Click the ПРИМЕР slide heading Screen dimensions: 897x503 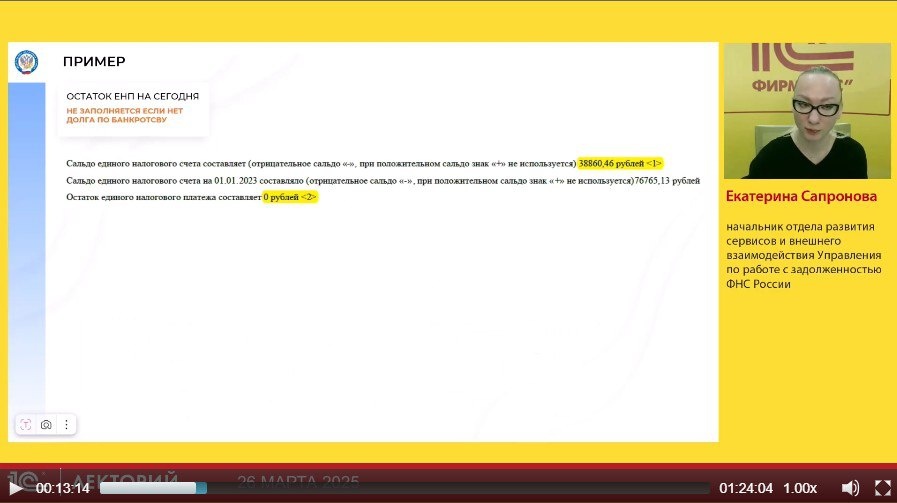(94, 61)
